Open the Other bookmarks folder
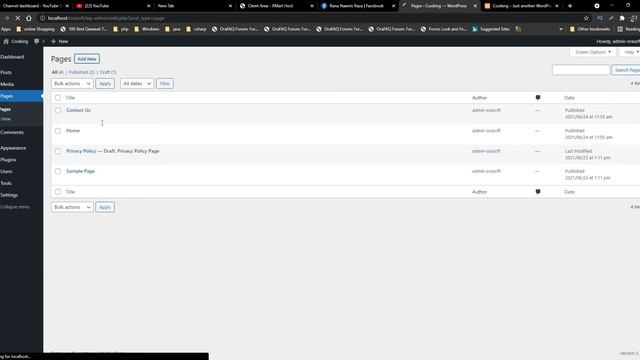640x360 pixels. pos(590,29)
